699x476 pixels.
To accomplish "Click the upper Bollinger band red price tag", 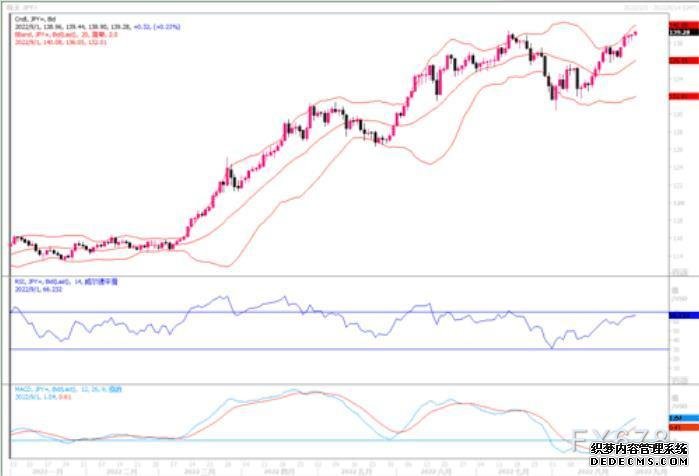I will click(x=676, y=26).
